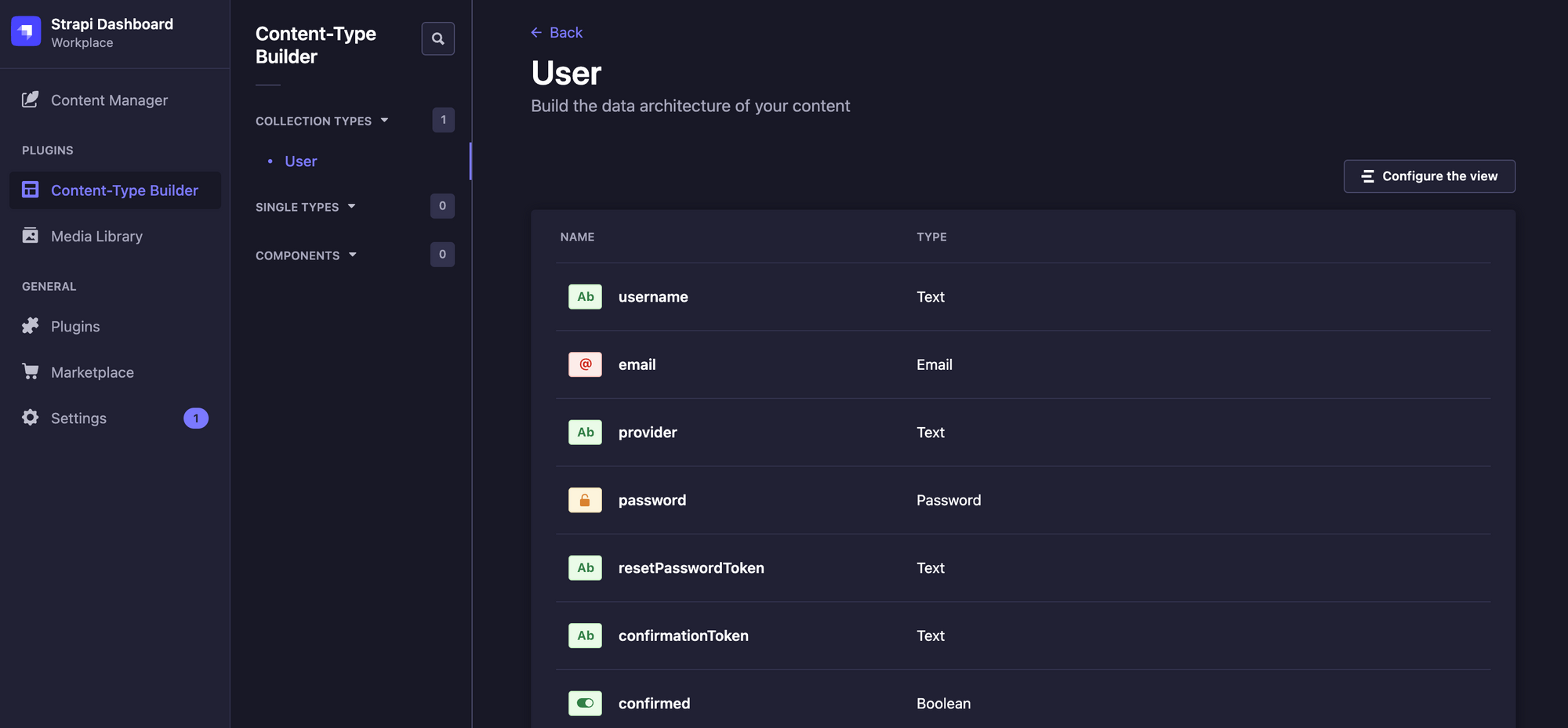Click the Back link
This screenshot has height=728, width=1568.
click(x=557, y=32)
